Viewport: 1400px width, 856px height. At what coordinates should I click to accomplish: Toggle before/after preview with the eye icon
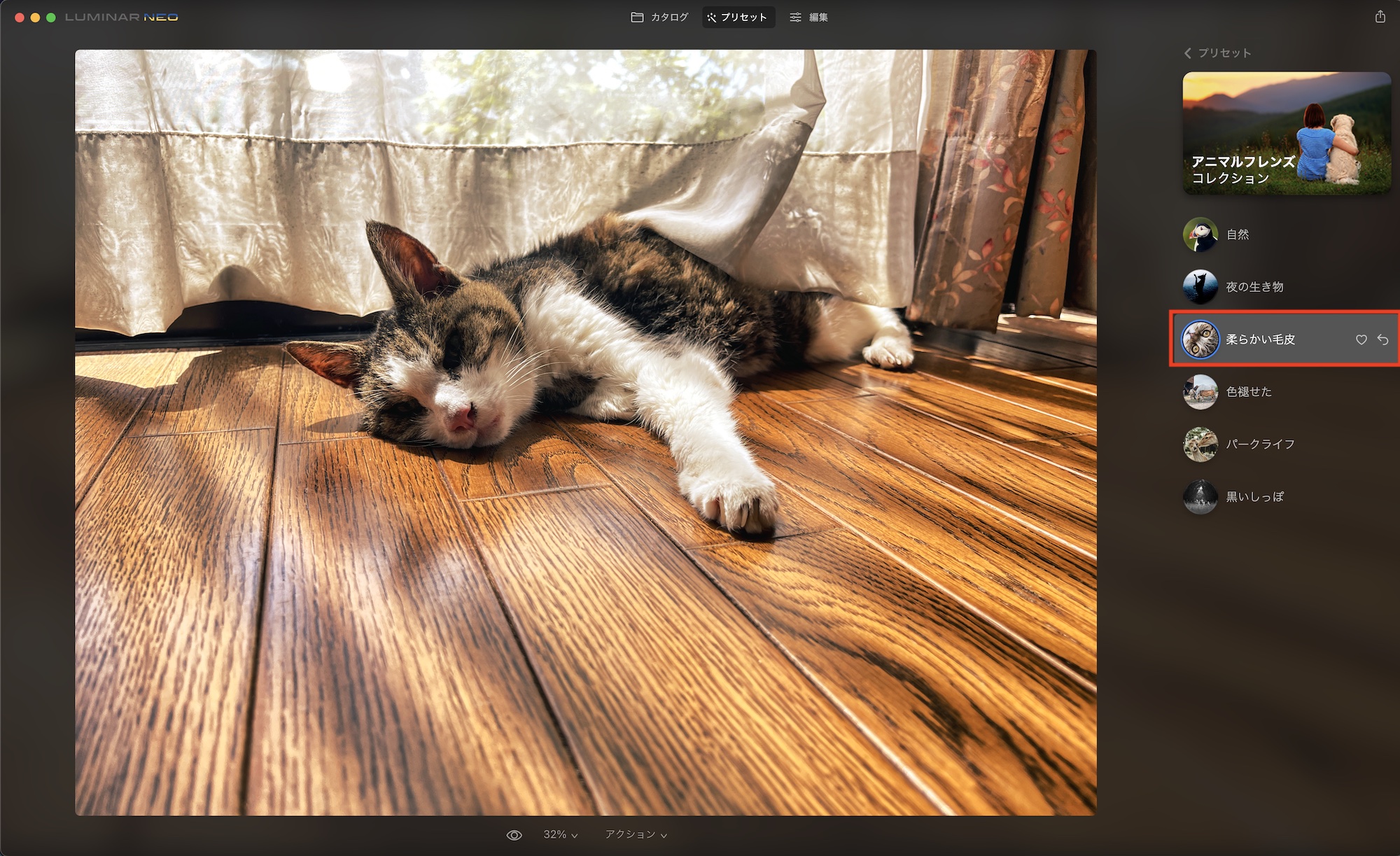514,835
